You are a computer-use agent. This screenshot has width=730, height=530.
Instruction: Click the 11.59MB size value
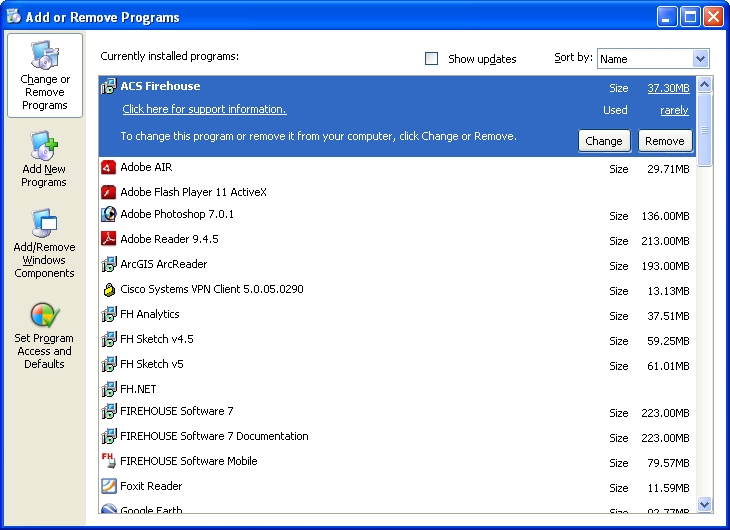pyautogui.click(x=668, y=489)
